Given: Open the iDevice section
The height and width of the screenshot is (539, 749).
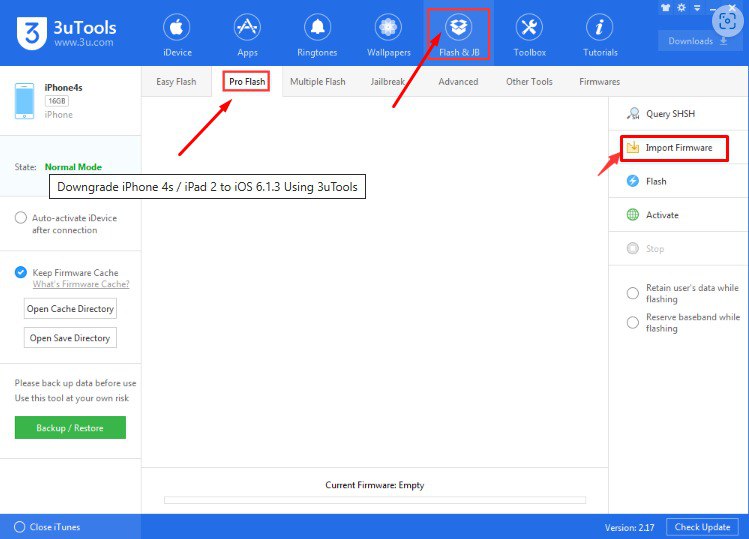Looking at the screenshot, I should click(x=177, y=35).
